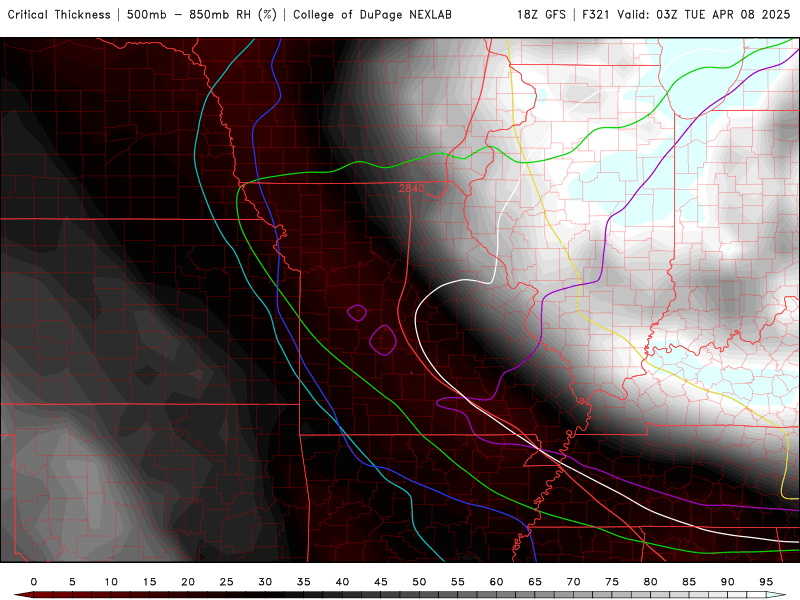This screenshot has width=800, height=600.
Task: Click the colorbar value "35"
Action: click(304, 582)
